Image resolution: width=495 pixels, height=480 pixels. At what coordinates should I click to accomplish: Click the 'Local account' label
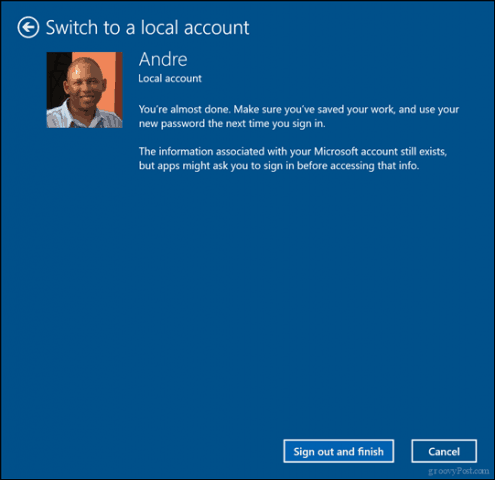[x=170, y=79]
